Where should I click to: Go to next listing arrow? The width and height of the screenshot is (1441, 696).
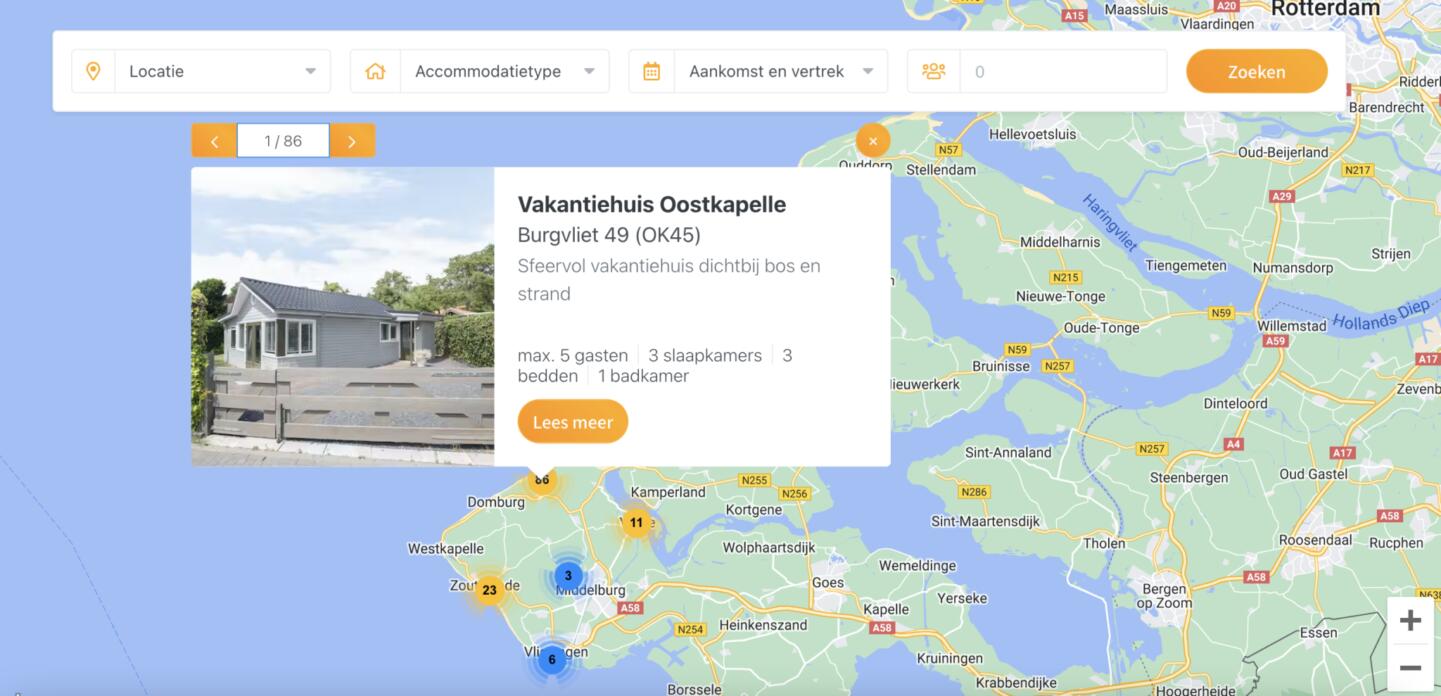(352, 141)
